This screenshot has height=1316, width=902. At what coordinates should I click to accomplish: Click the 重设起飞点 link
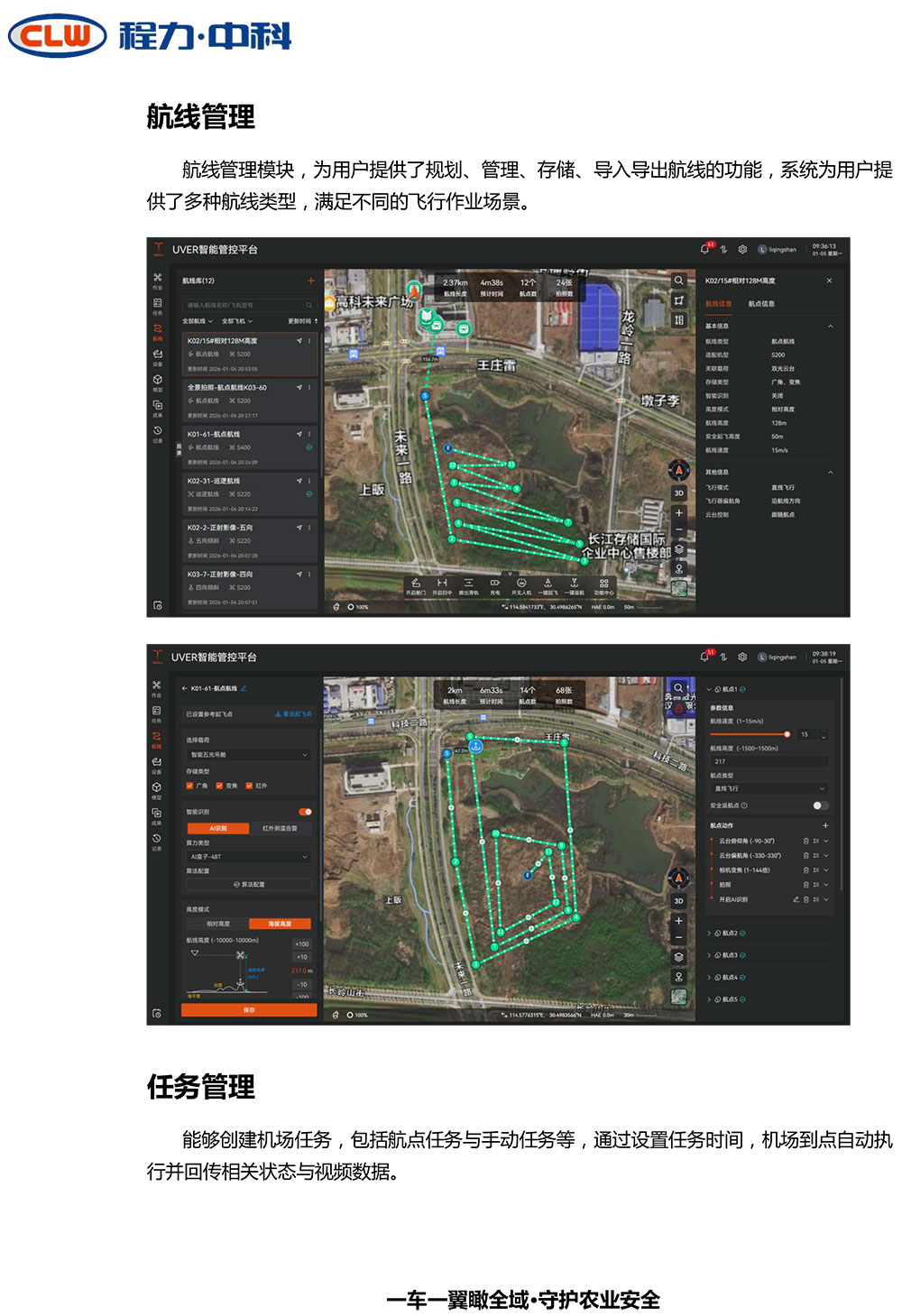point(294,713)
